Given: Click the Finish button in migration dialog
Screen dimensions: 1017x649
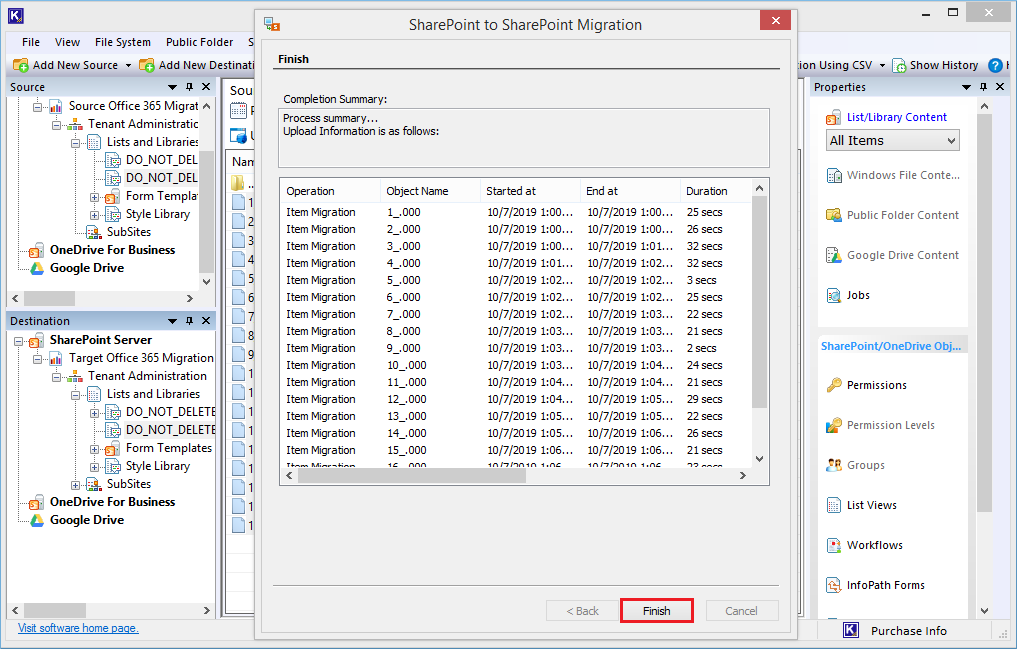Looking at the screenshot, I should [656, 611].
